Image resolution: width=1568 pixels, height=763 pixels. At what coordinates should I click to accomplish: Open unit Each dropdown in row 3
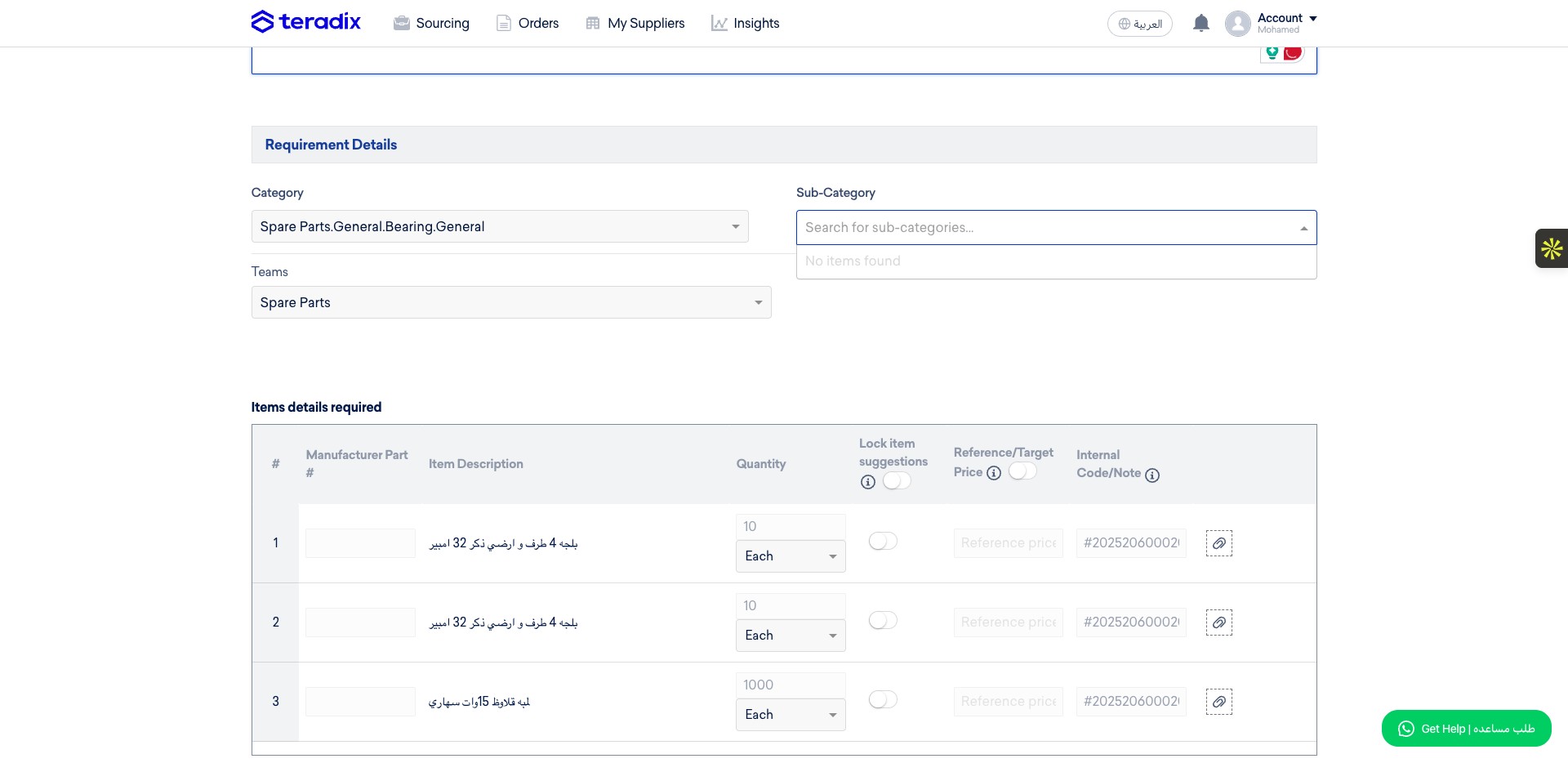[x=791, y=715]
